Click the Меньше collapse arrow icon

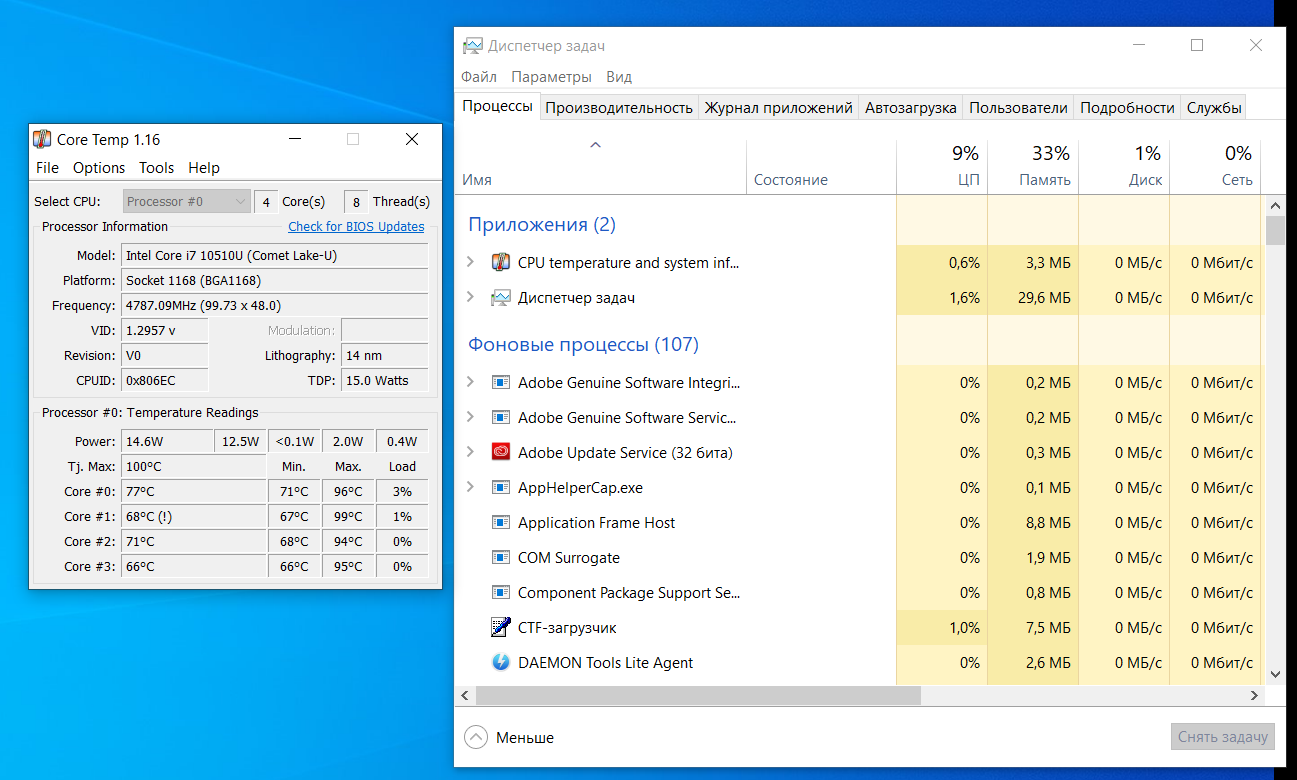[x=476, y=738]
